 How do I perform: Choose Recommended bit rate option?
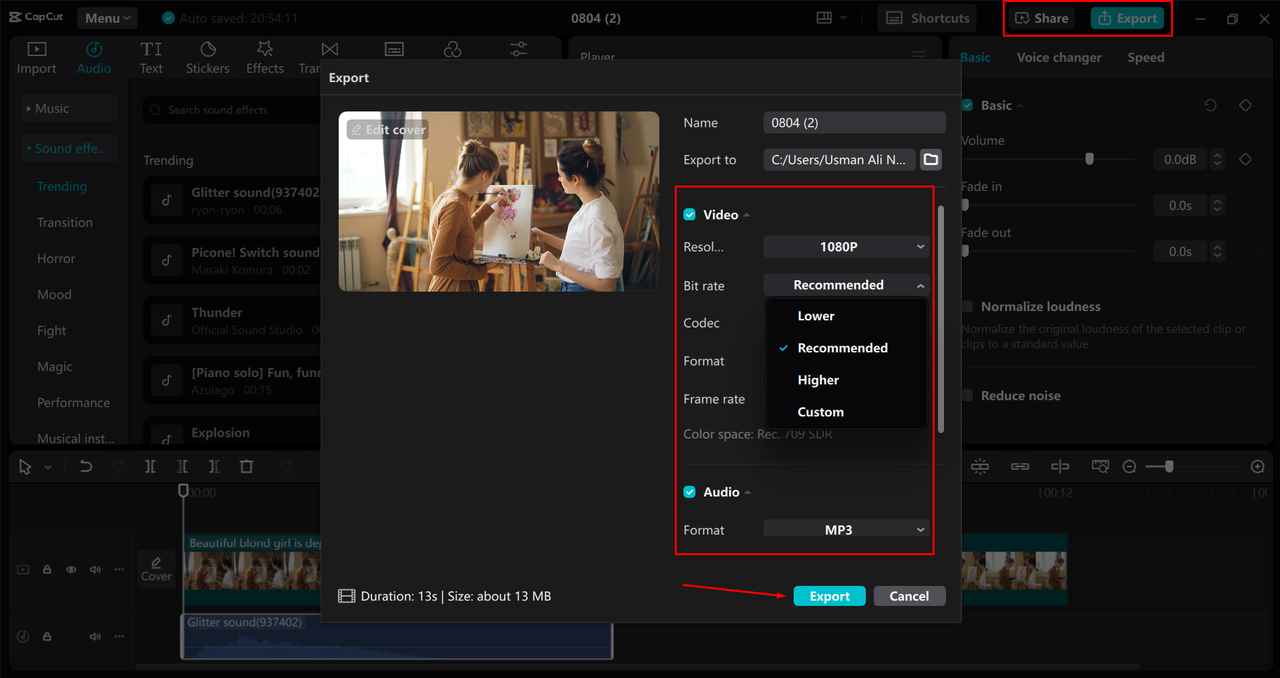coord(846,348)
